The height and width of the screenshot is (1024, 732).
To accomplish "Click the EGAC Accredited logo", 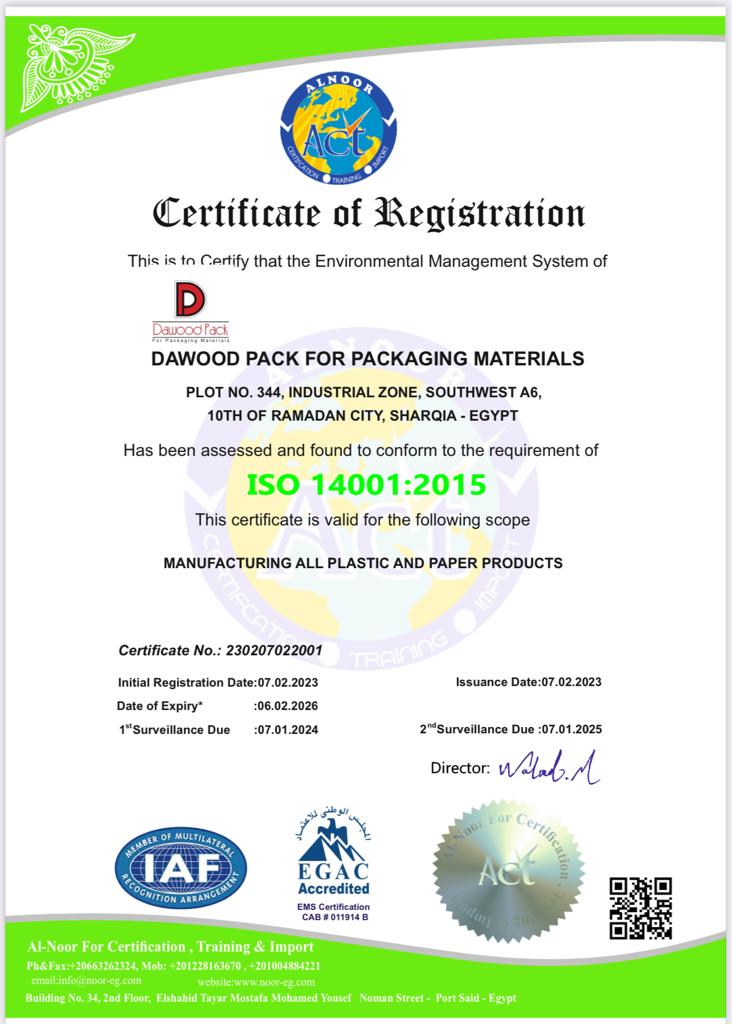I will pos(334,852).
